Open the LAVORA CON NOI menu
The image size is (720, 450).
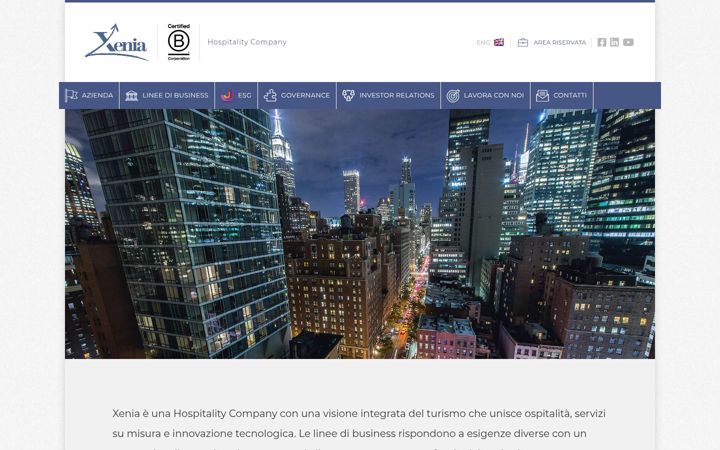494,96
